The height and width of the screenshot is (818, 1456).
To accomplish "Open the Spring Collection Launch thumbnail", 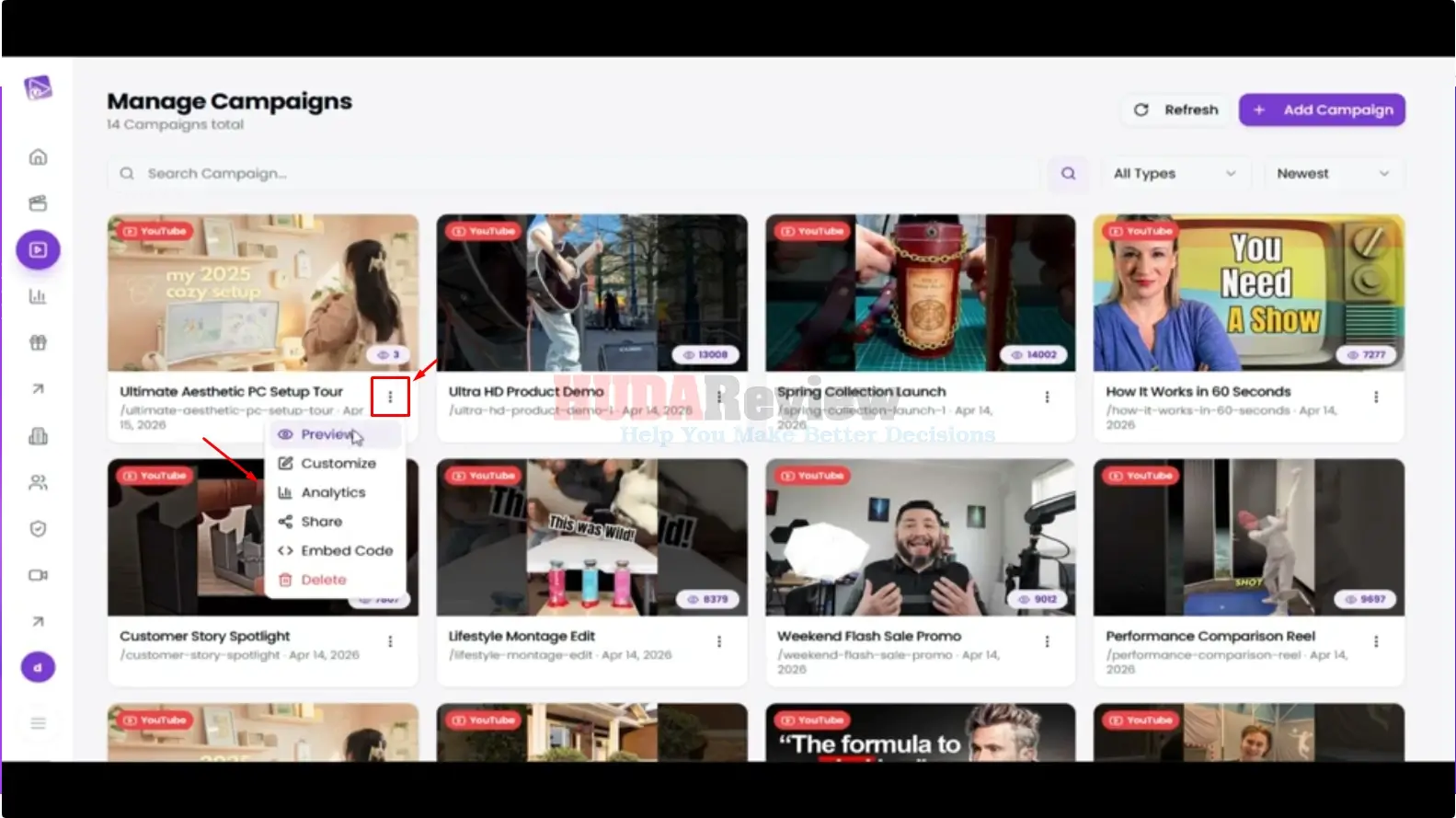I will click(920, 293).
